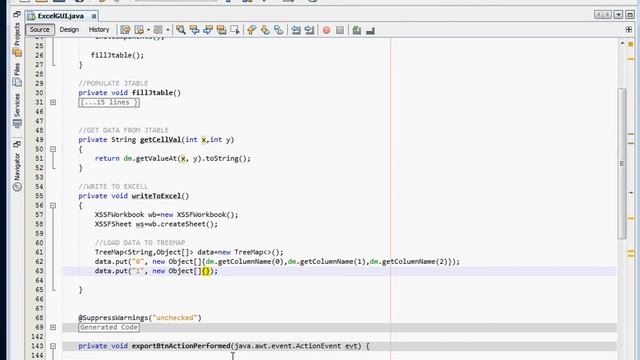Maximize editor window button
The width and height of the screenshot is (640, 360).
pyautogui.click(x=630, y=15)
